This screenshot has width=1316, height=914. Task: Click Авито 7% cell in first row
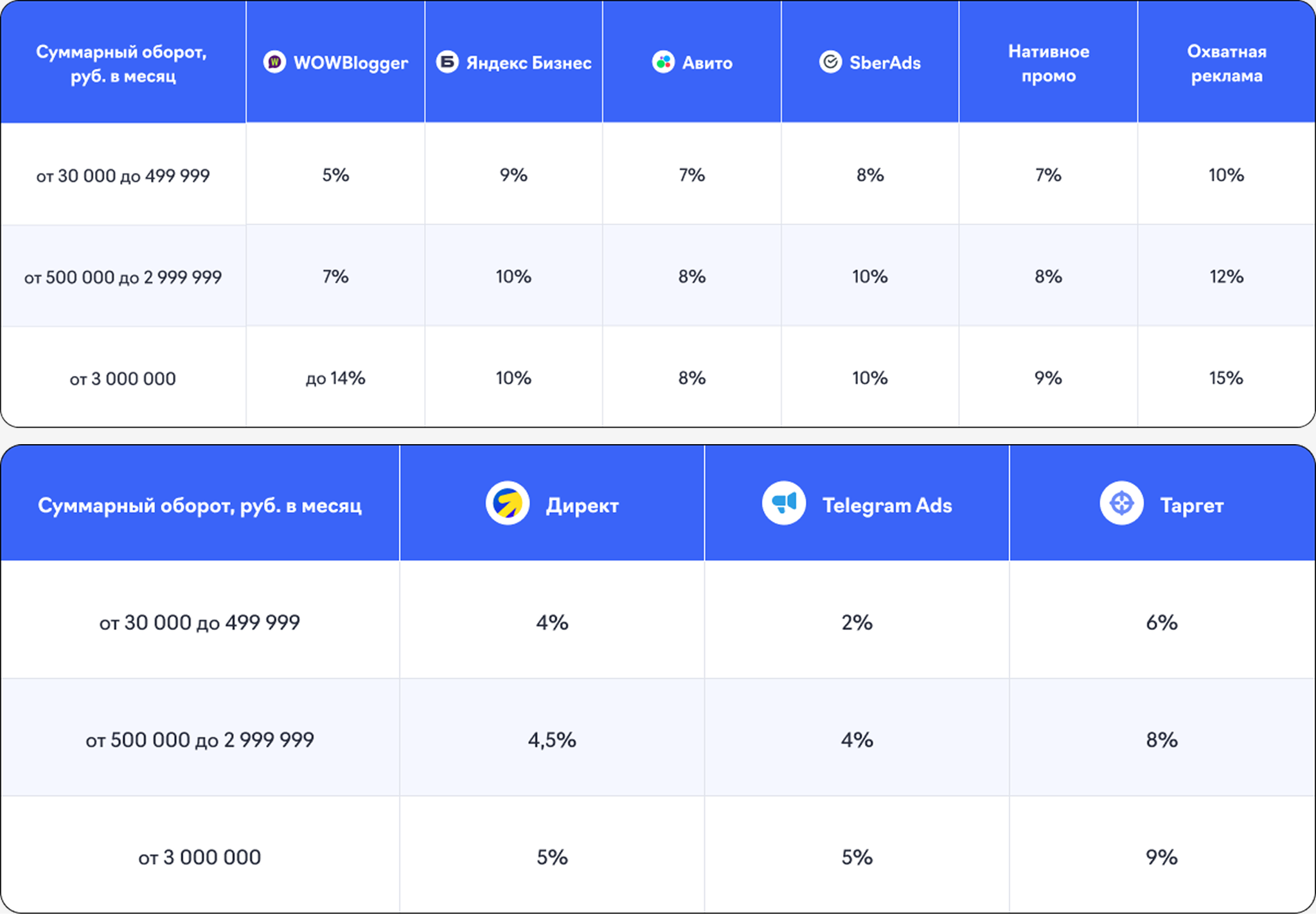coord(692,175)
